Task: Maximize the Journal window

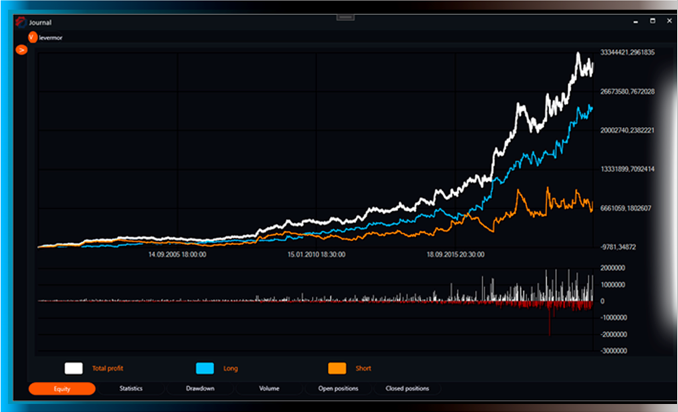Action: tap(652, 21)
